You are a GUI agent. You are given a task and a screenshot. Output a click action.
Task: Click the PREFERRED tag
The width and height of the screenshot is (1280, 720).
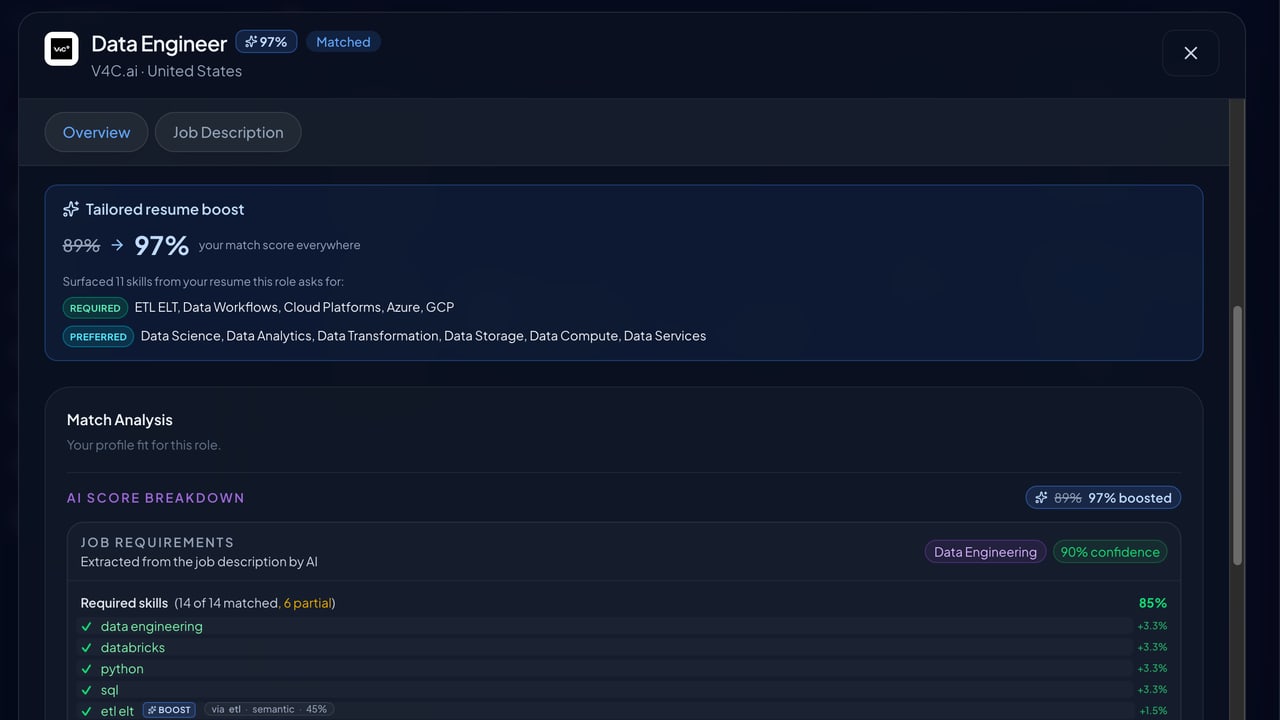coord(98,337)
